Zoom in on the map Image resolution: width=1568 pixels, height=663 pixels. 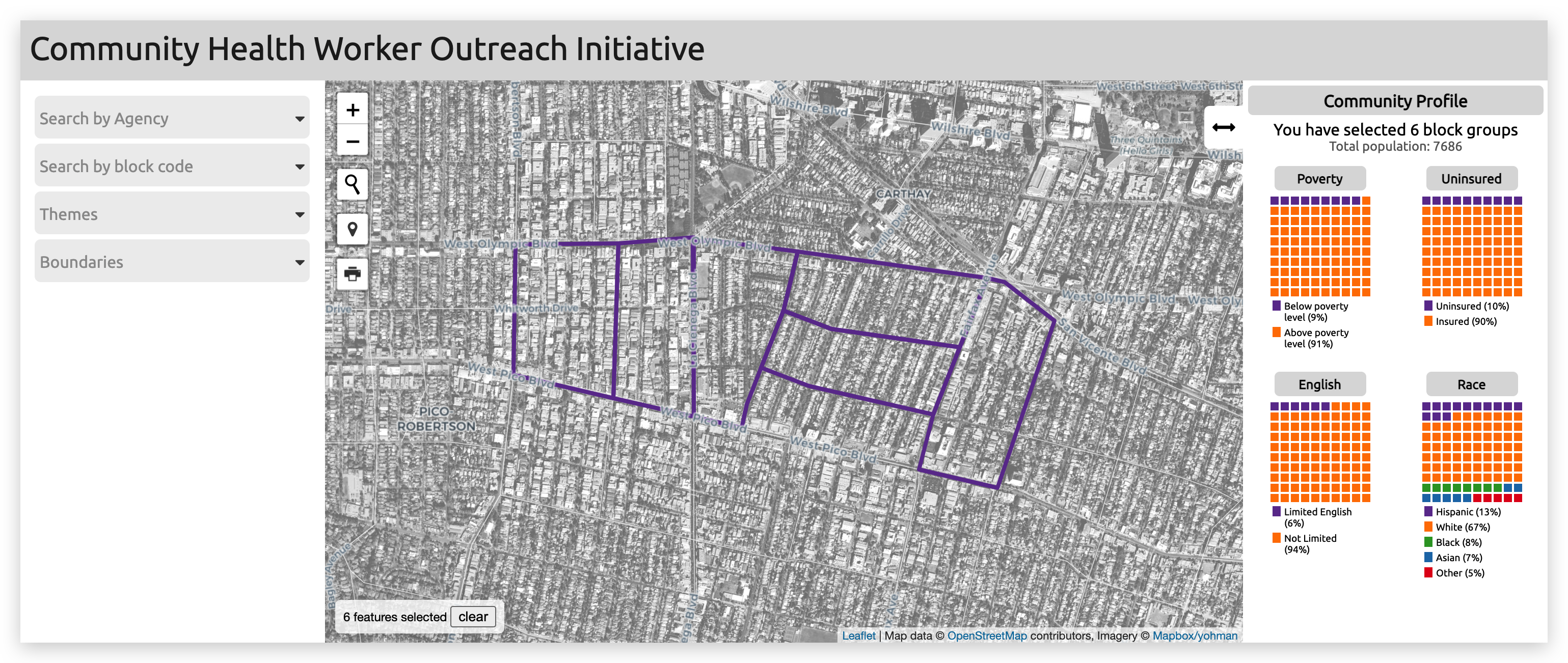[x=353, y=110]
